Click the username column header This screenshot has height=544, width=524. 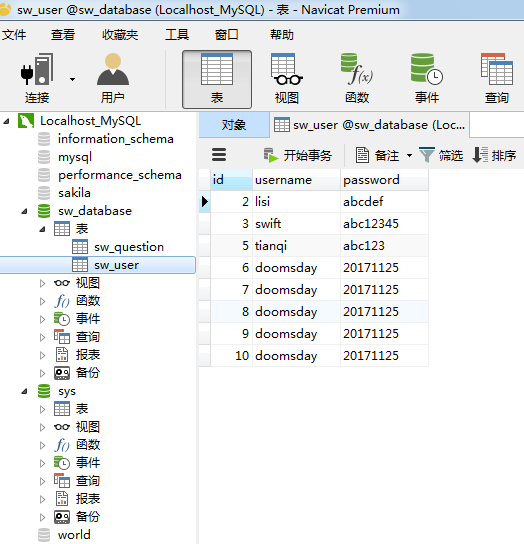pyautogui.click(x=297, y=180)
